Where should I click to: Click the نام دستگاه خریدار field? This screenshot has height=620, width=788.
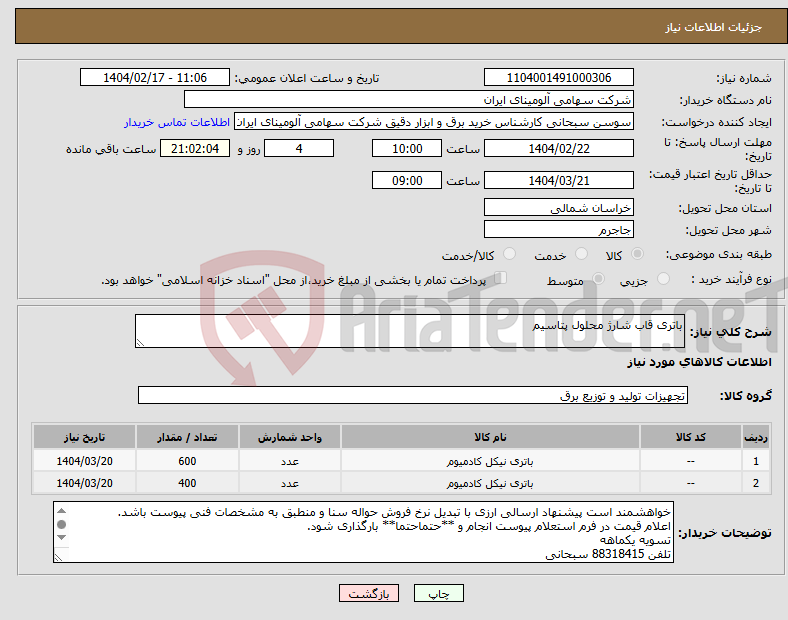pyautogui.click(x=409, y=99)
